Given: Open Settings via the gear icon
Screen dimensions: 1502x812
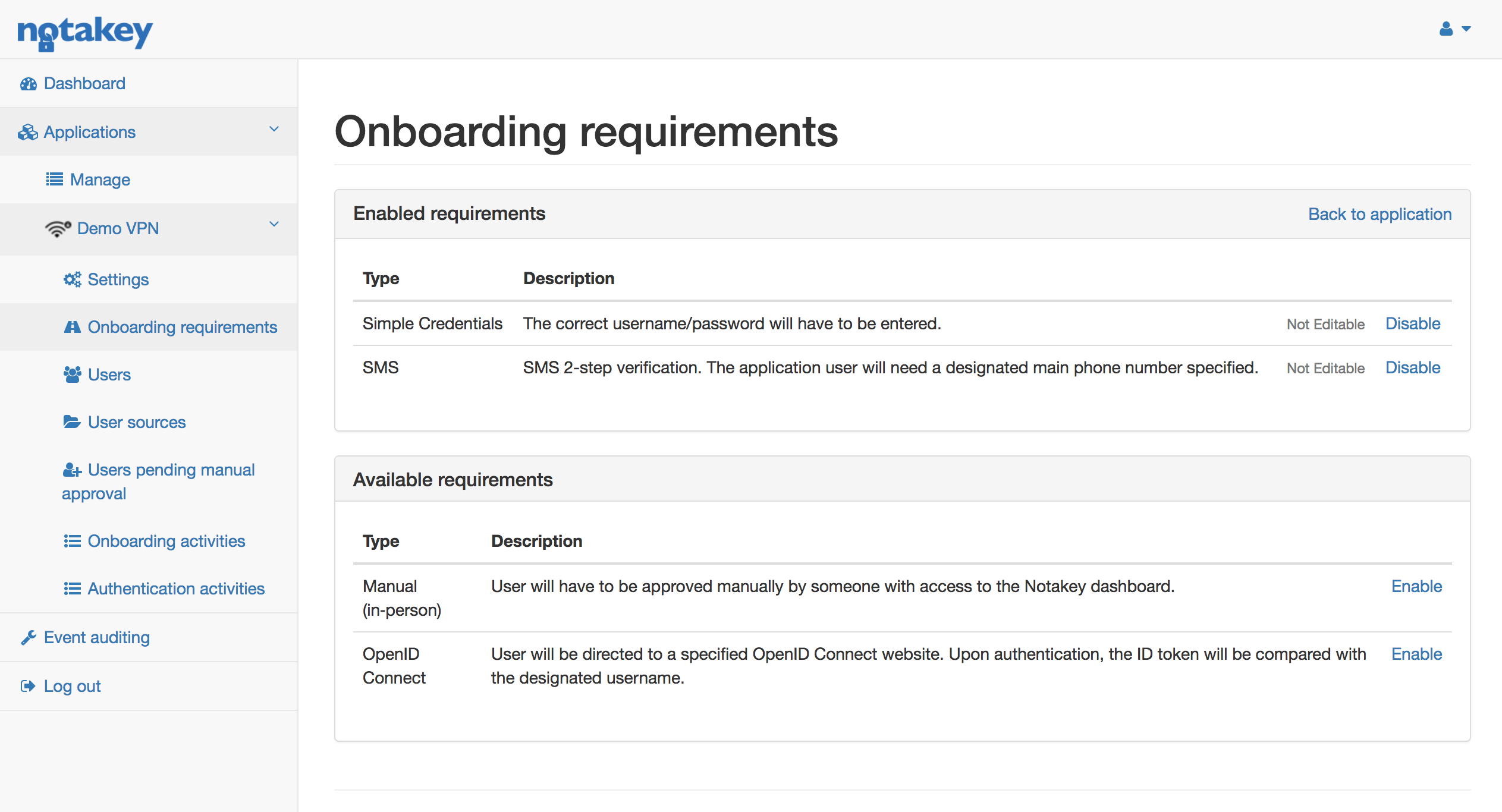Looking at the screenshot, I should coord(72,279).
